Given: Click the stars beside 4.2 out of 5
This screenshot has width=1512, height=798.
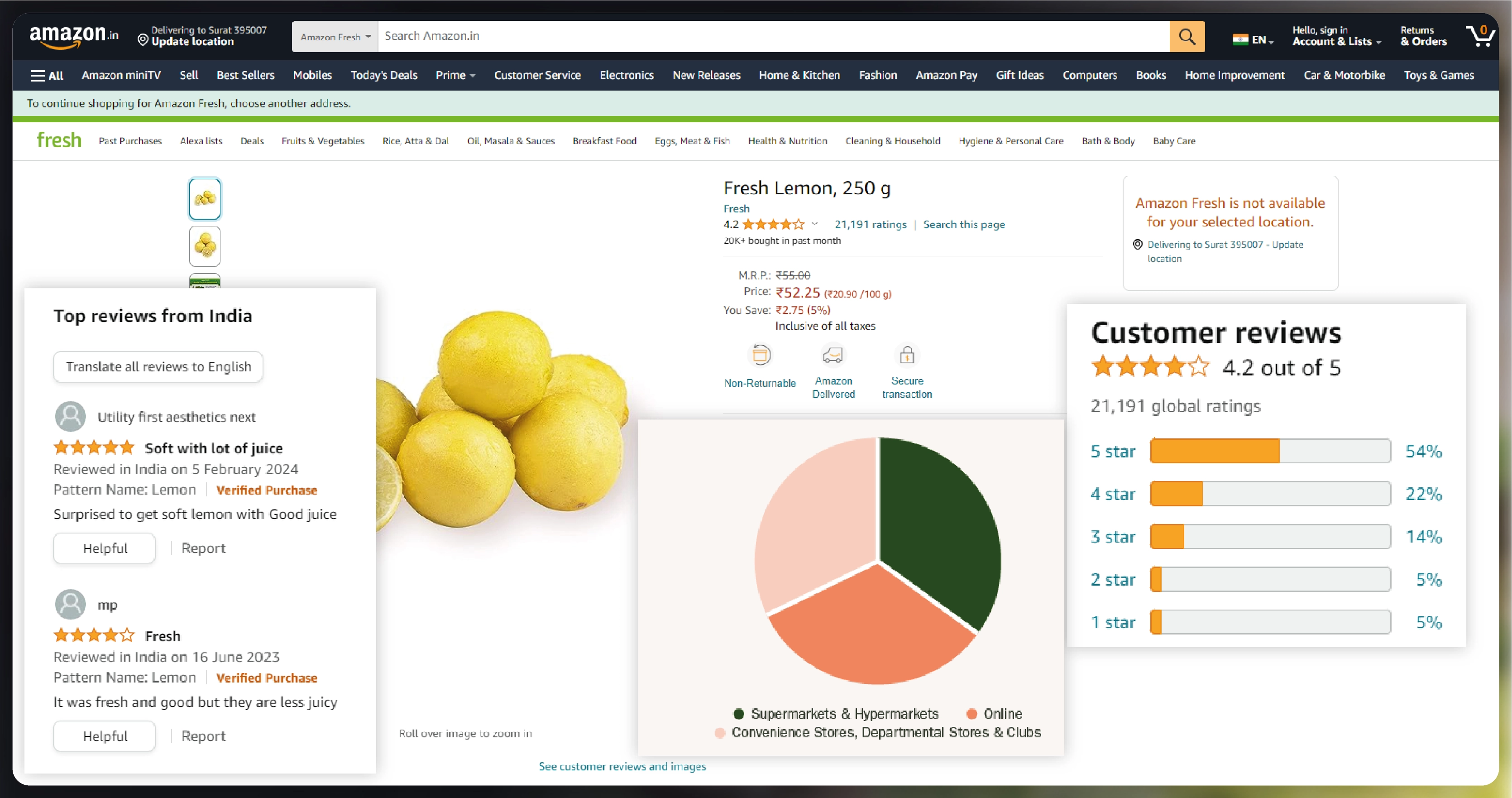Looking at the screenshot, I should click(x=1150, y=367).
